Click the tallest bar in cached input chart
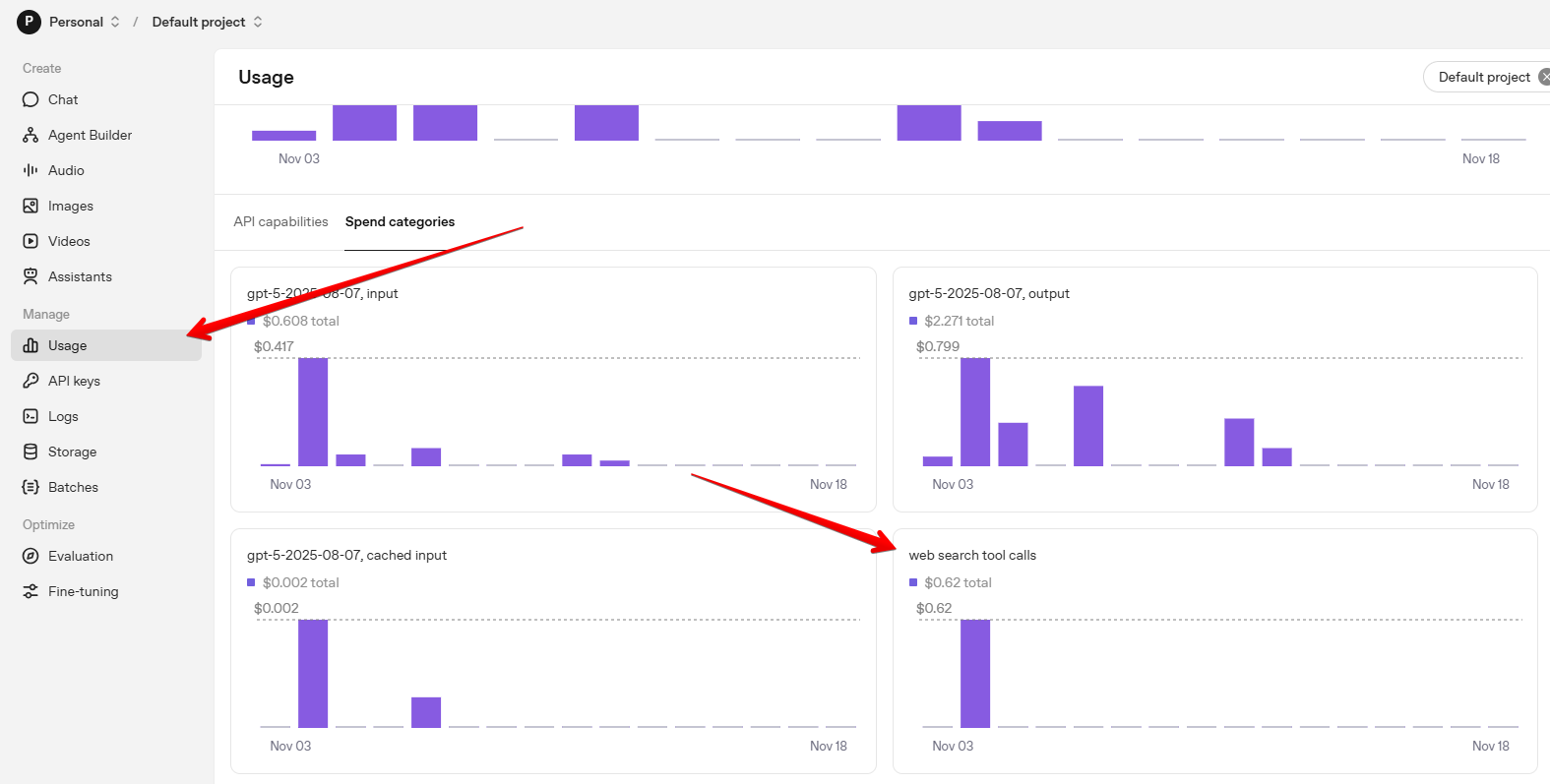The width and height of the screenshot is (1550, 784). (313, 674)
